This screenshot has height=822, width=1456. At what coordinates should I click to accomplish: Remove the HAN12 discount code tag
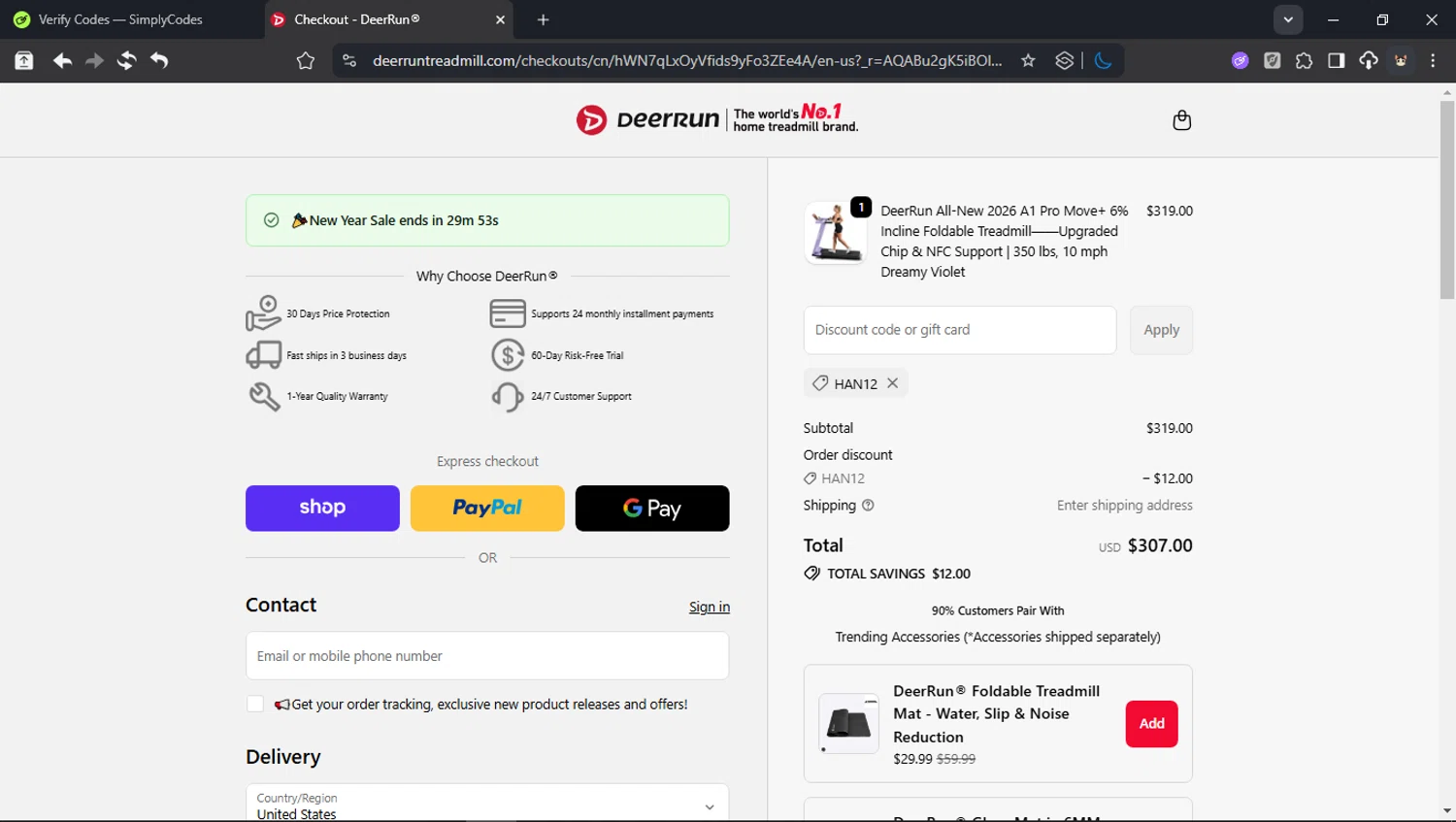click(x=892, y=383)
